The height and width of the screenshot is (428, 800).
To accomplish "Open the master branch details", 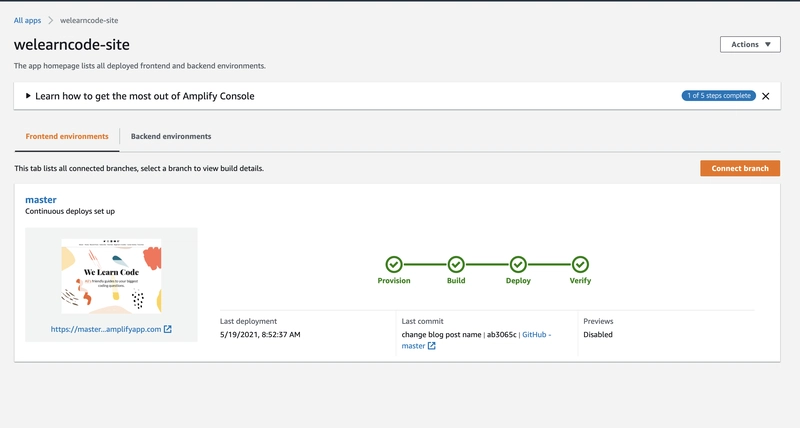I will tap(41, 199).
